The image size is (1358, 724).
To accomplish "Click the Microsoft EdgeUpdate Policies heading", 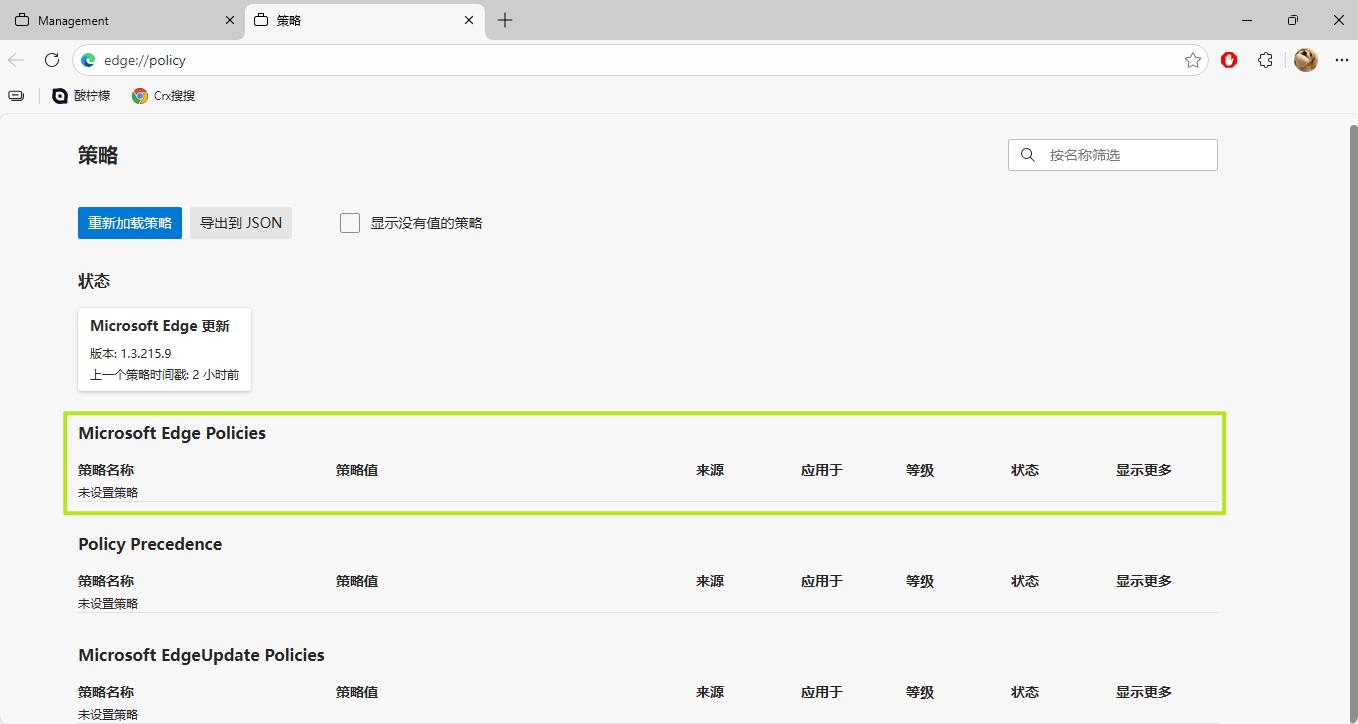I will tap(201, 655).
